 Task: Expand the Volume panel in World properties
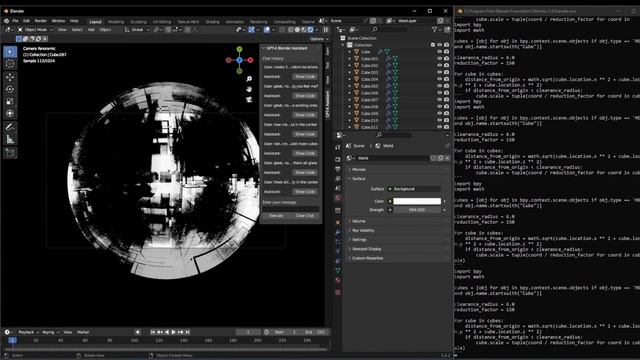[398, 221]
